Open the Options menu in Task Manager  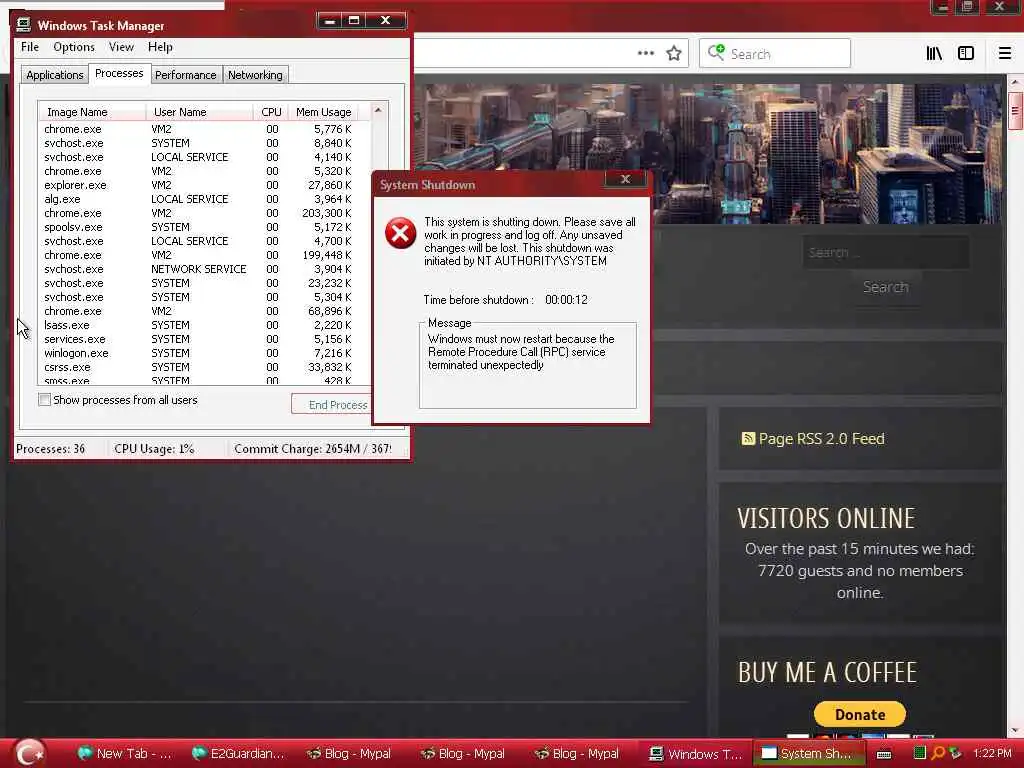point(74,47)
